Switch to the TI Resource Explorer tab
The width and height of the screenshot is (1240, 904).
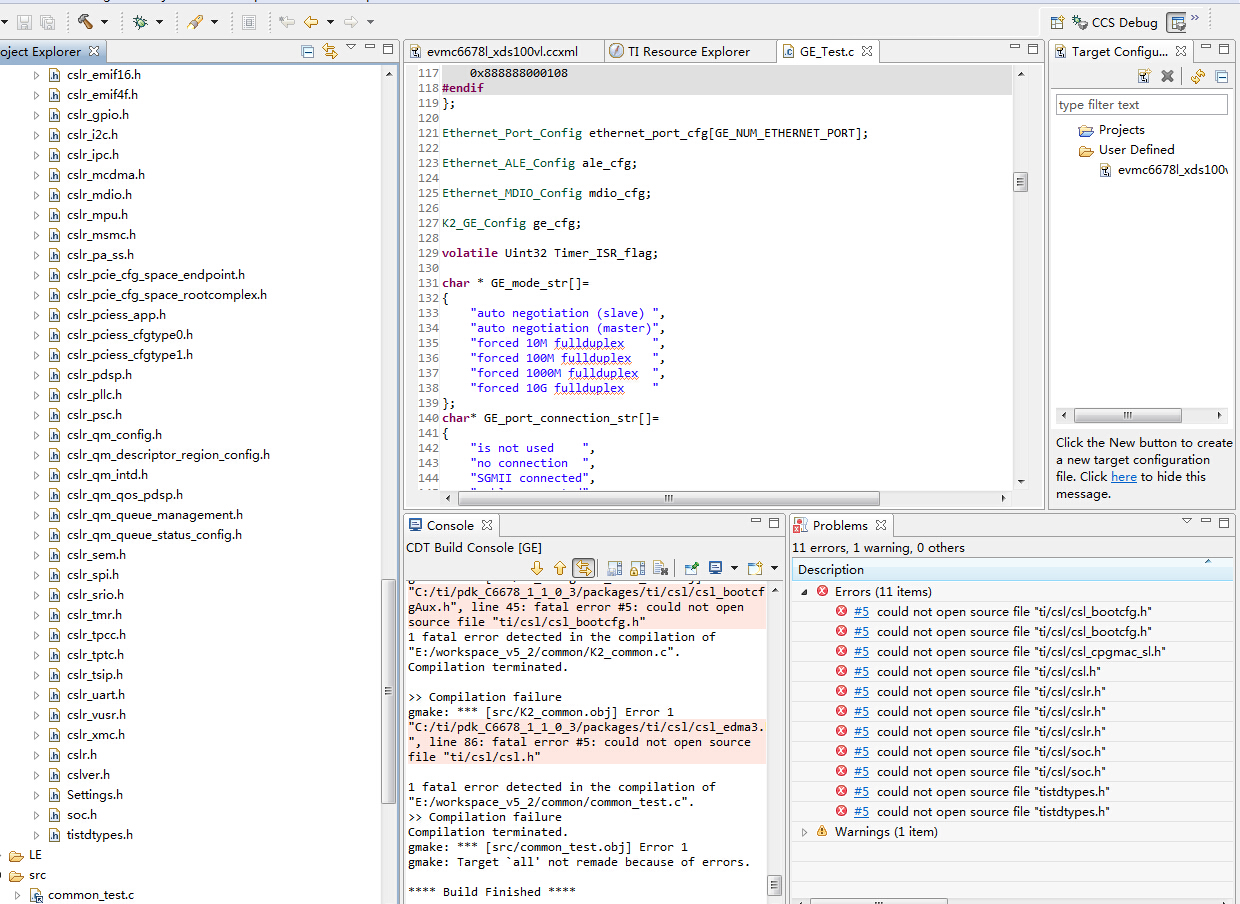pos(688,51)
